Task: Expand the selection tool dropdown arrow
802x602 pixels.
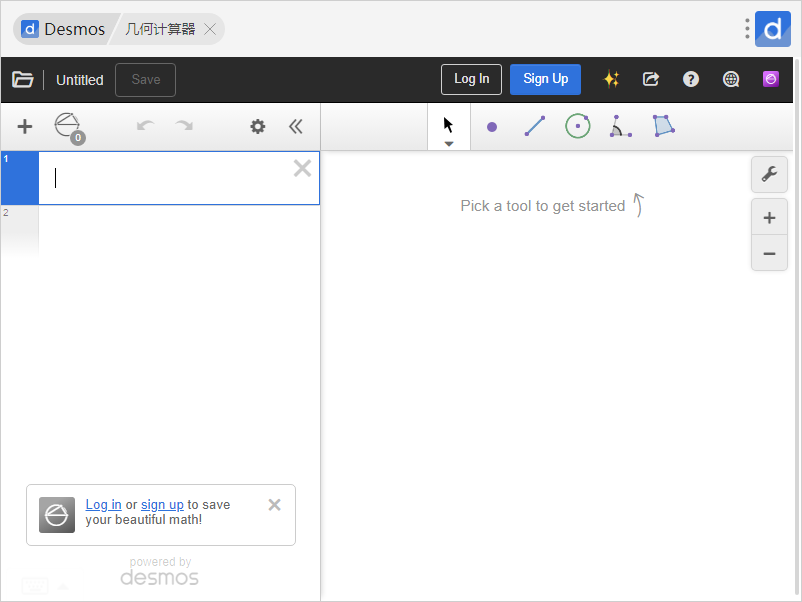Action: click(x=449, y=144)
